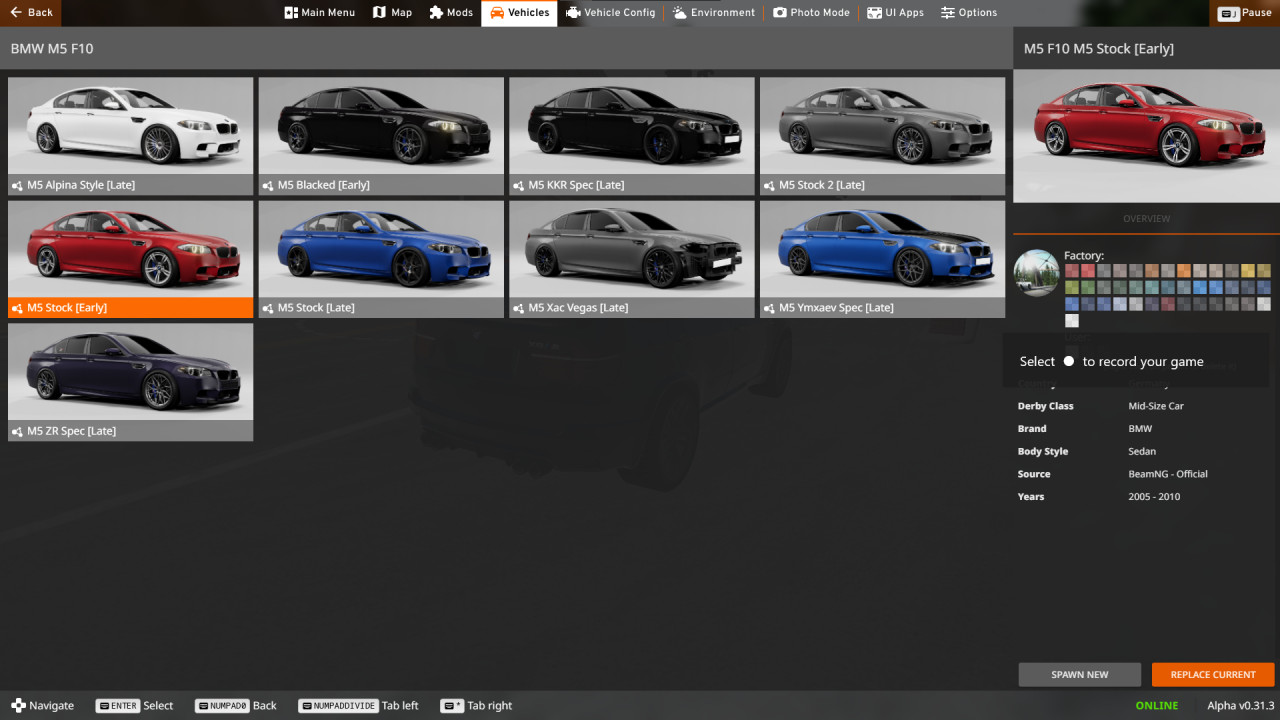The image size is (1280, 720).
Task: Click the REPLACE CURRENT button
Action: [1213, 675]
